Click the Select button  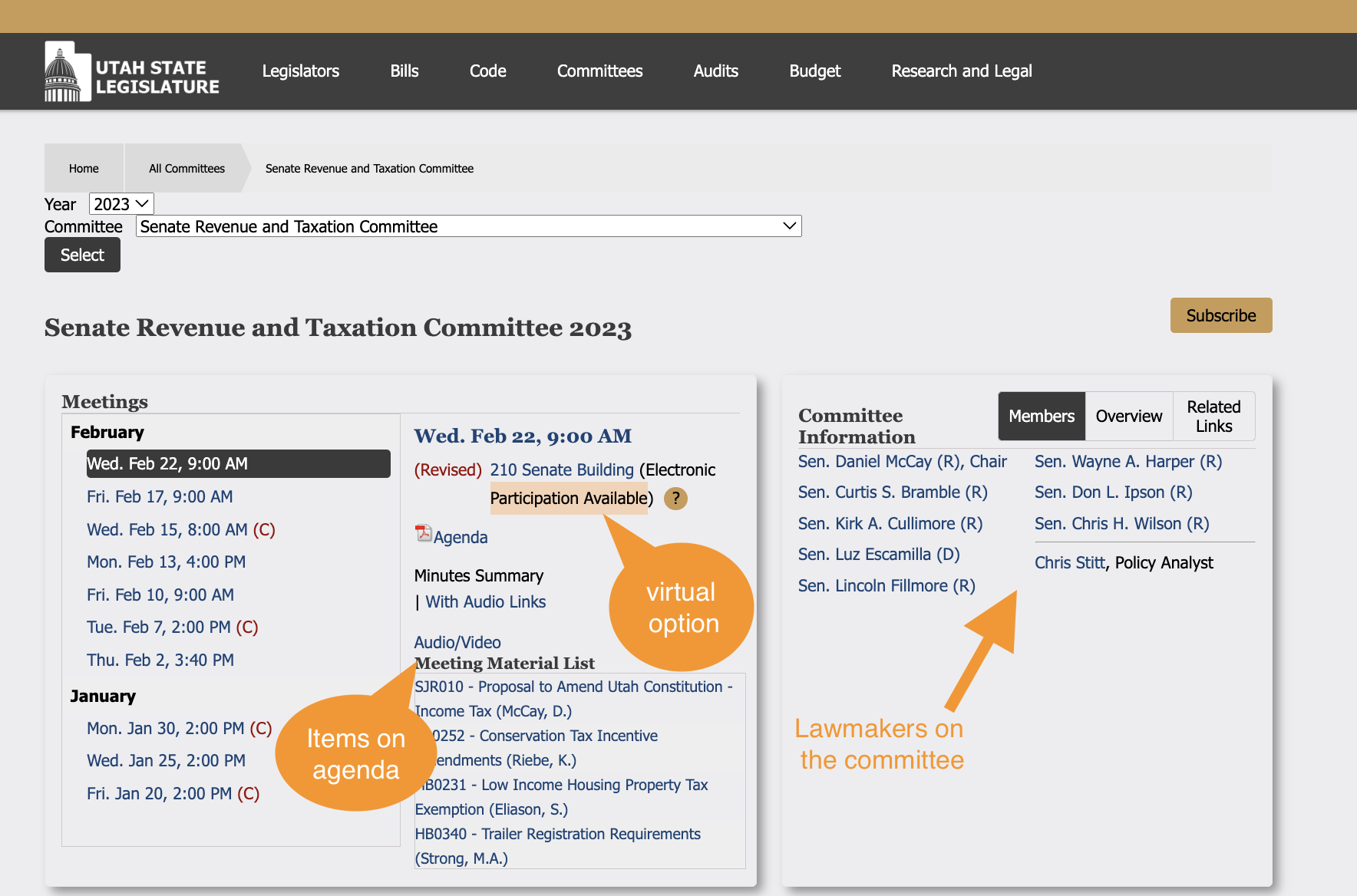click(x=82, y=255)
